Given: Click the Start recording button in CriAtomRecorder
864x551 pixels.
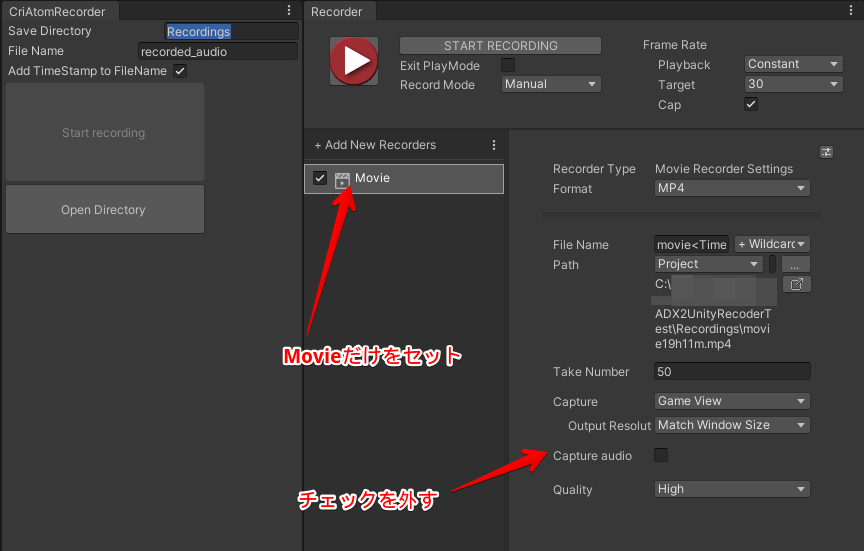Looking at the screenshot, I should coord(105,132).
